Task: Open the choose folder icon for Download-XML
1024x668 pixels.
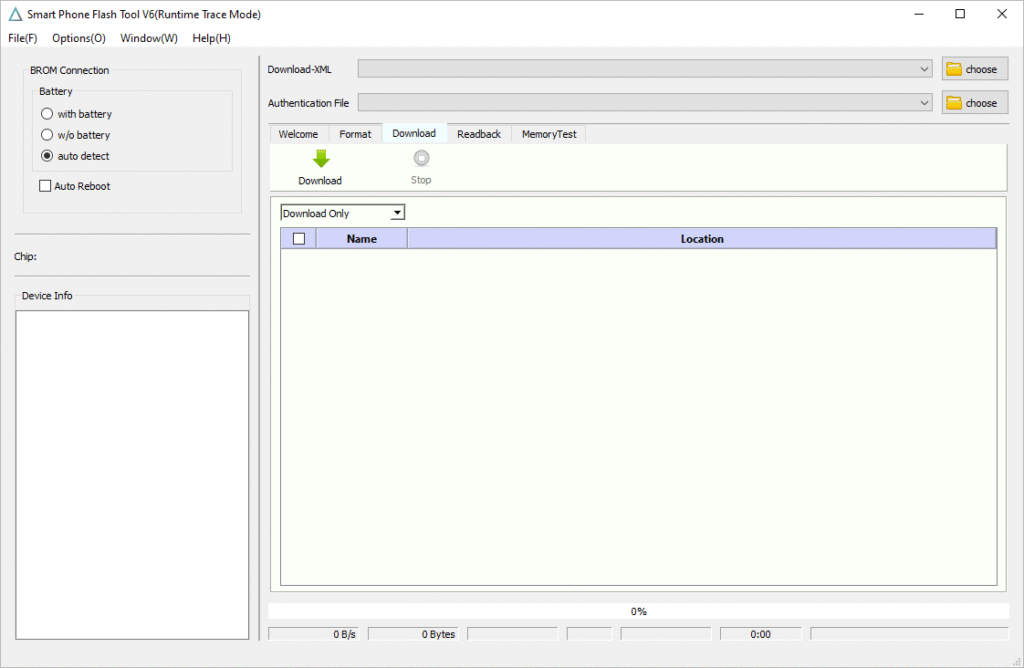Action: [973, 68]
